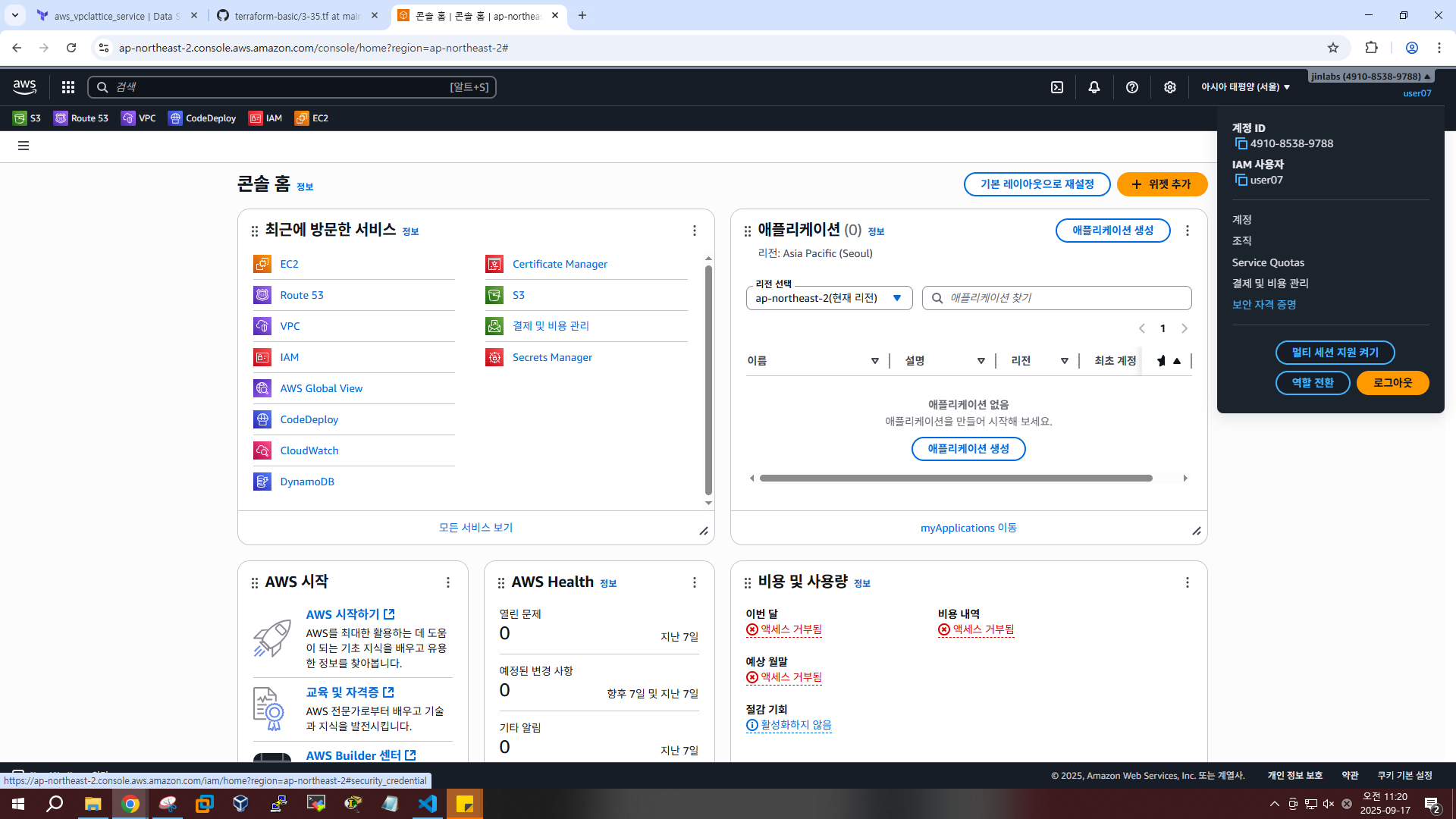The width and height of the screenshot is (1456, 819).
Task: Click the applications table horizontal scrollbar
Action: click(x=955, y=479)
